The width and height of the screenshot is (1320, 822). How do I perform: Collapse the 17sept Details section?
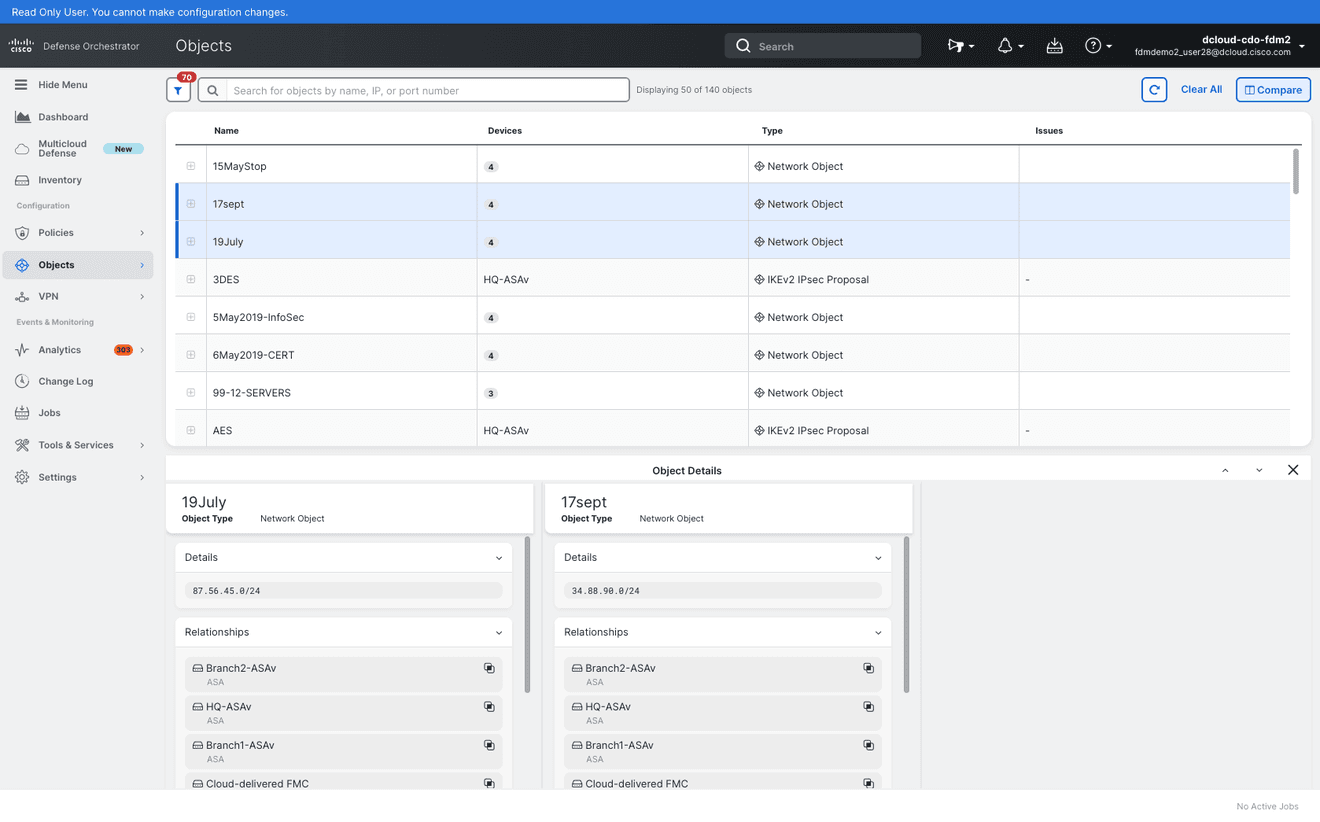tap(878, 558)
